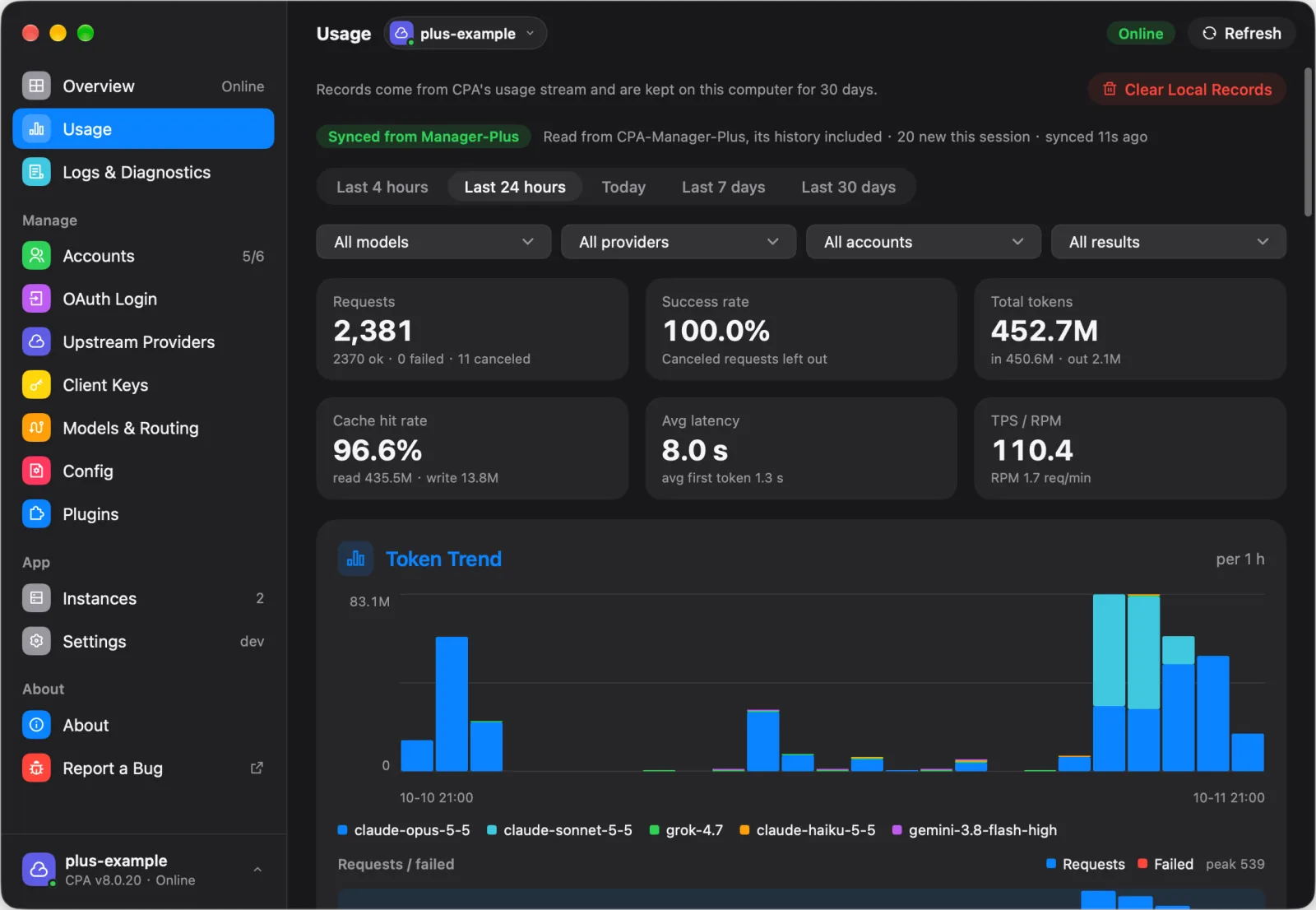Click the Avg latency 8.0 s value
This screenshot has height=910, width=1316.
point(695,450)
